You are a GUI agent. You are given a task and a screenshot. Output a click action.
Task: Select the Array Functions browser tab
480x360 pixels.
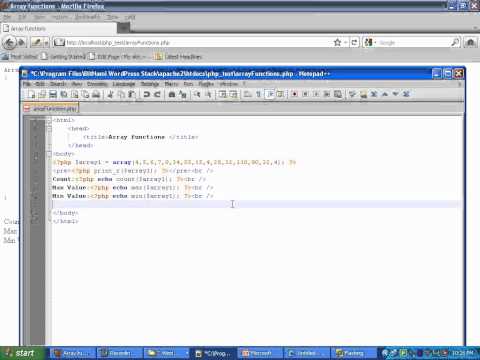(x=59, y=29)
